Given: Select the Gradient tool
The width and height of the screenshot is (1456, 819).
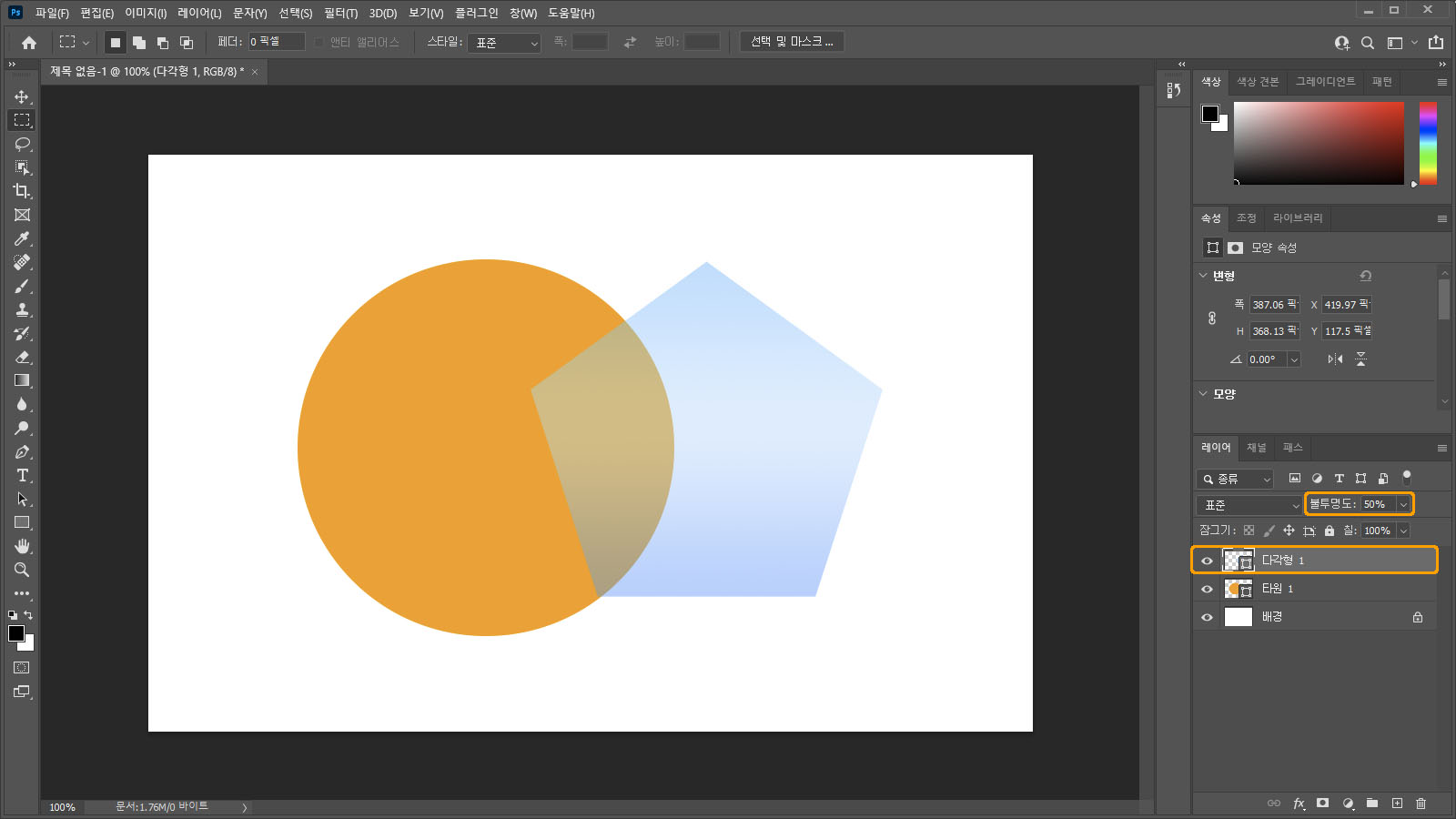Looking at the screenshot, I should pyautogui.click(x=22, y=380).
